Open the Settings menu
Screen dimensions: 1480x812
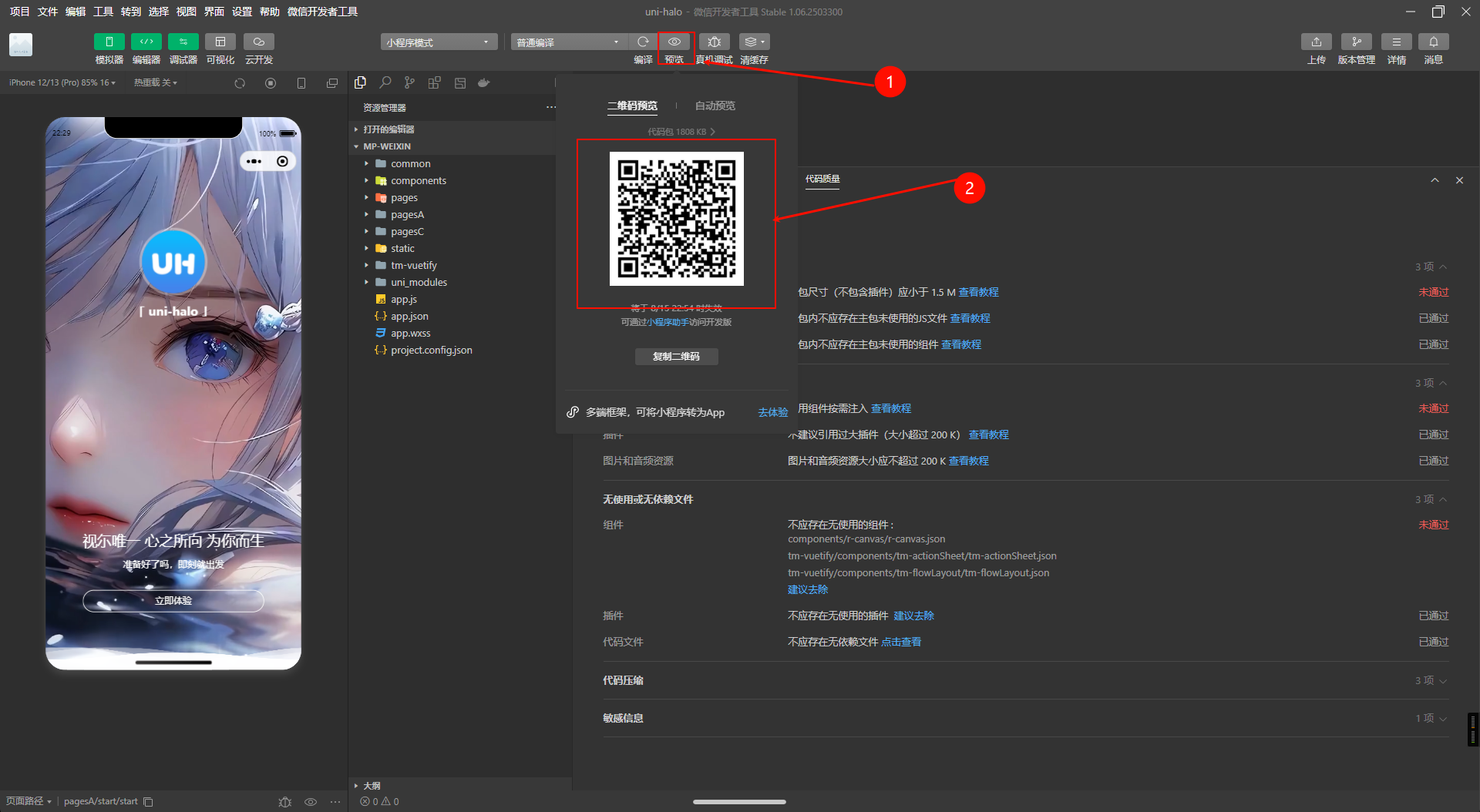point(241,12)
